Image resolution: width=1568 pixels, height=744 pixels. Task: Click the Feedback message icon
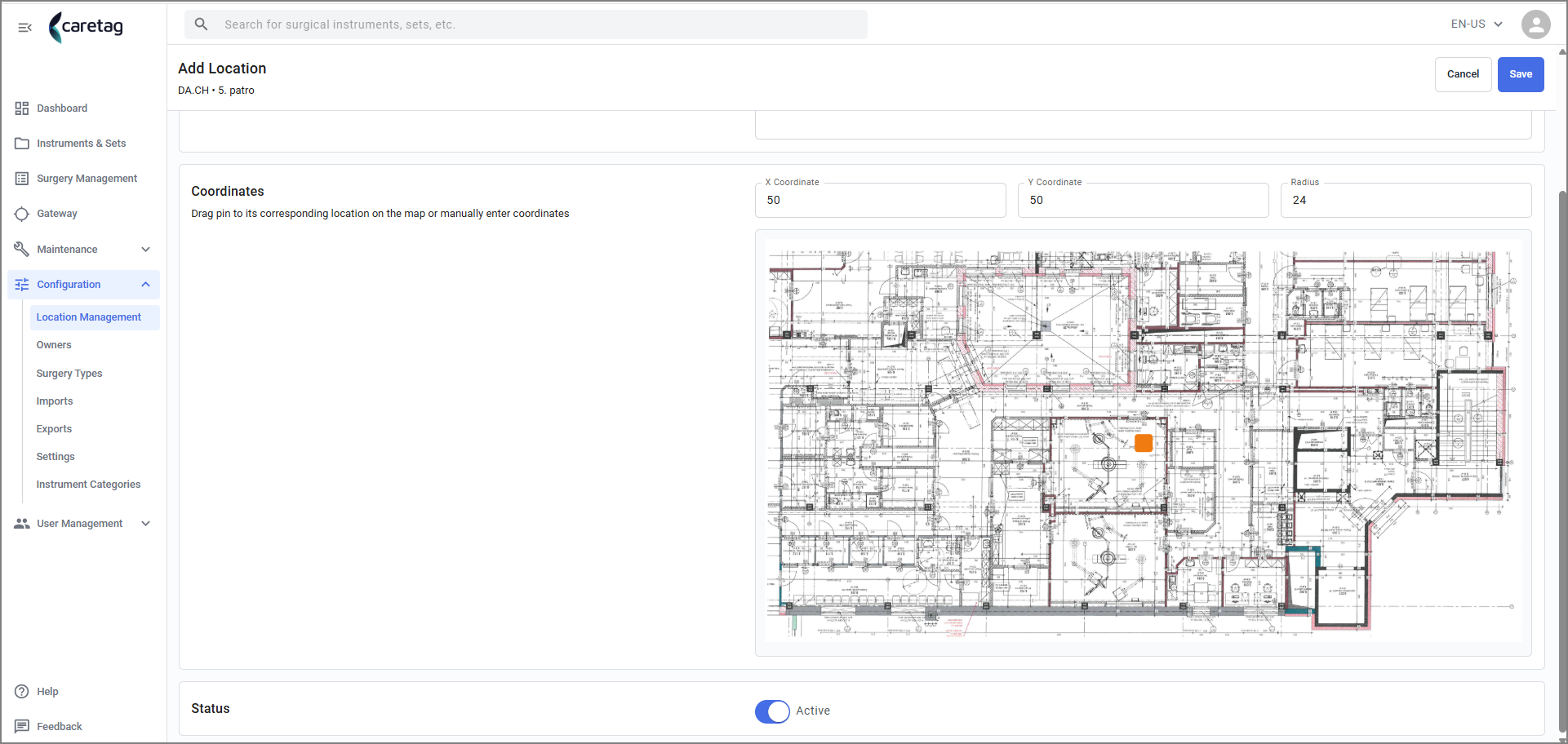click(x=22, y=727)
